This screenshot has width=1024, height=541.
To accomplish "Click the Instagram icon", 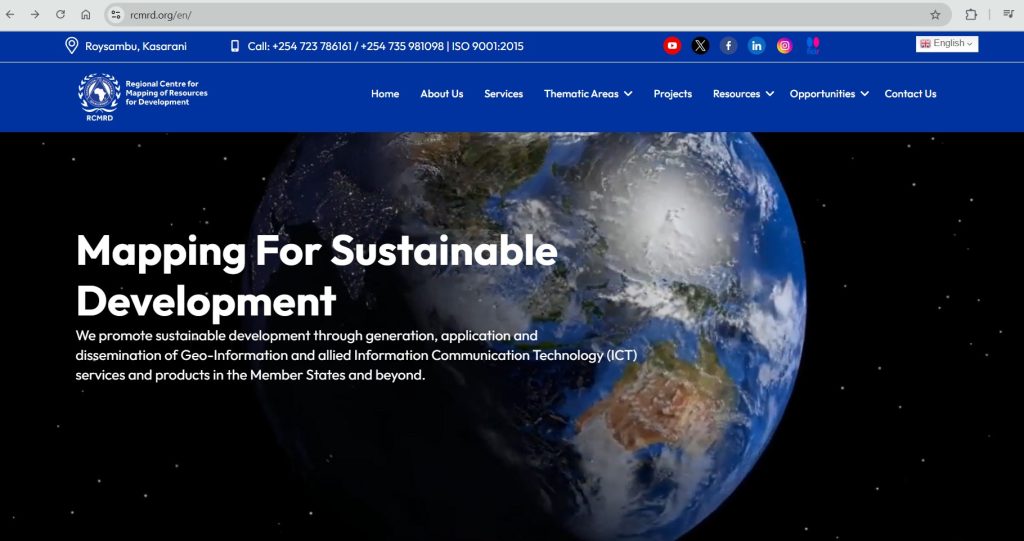I will tap(784, 45).
